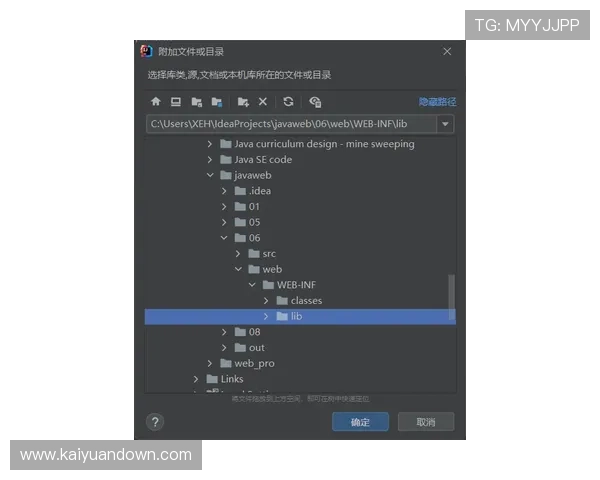The image size is (600, 480).
Task: Click the Module directory icon
Action: pos(216,102)
